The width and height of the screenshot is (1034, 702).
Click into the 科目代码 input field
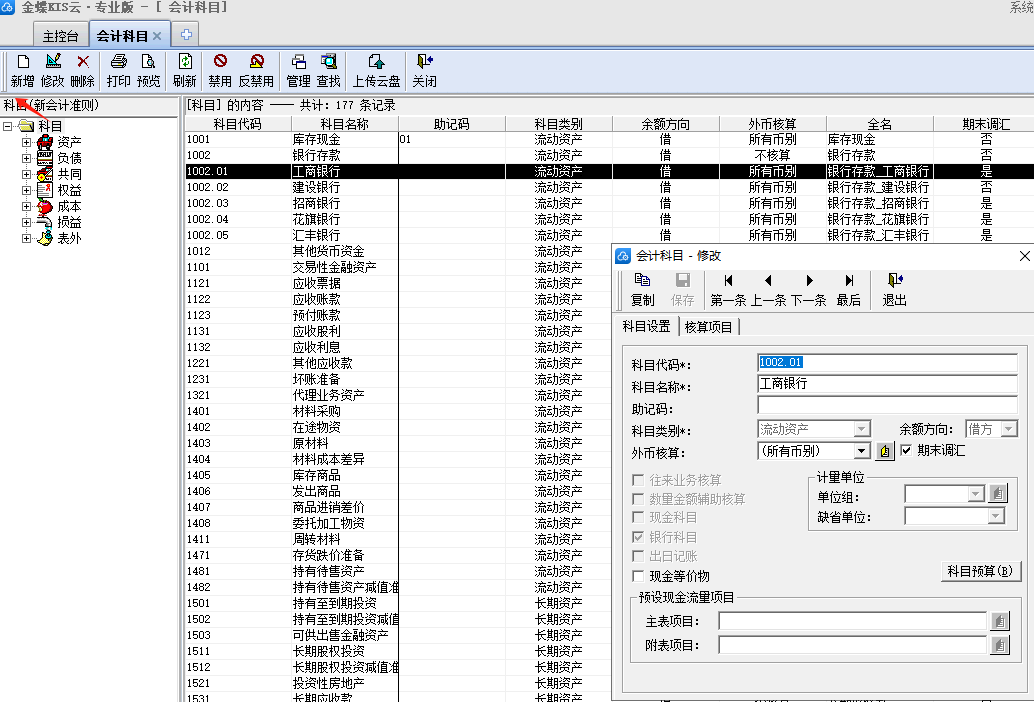pyautogui.click(x=887, y=363)
